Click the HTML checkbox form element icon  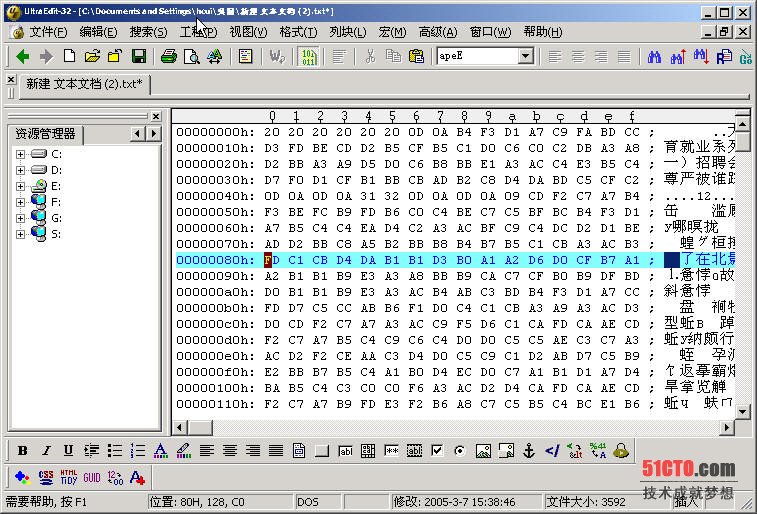437,451
